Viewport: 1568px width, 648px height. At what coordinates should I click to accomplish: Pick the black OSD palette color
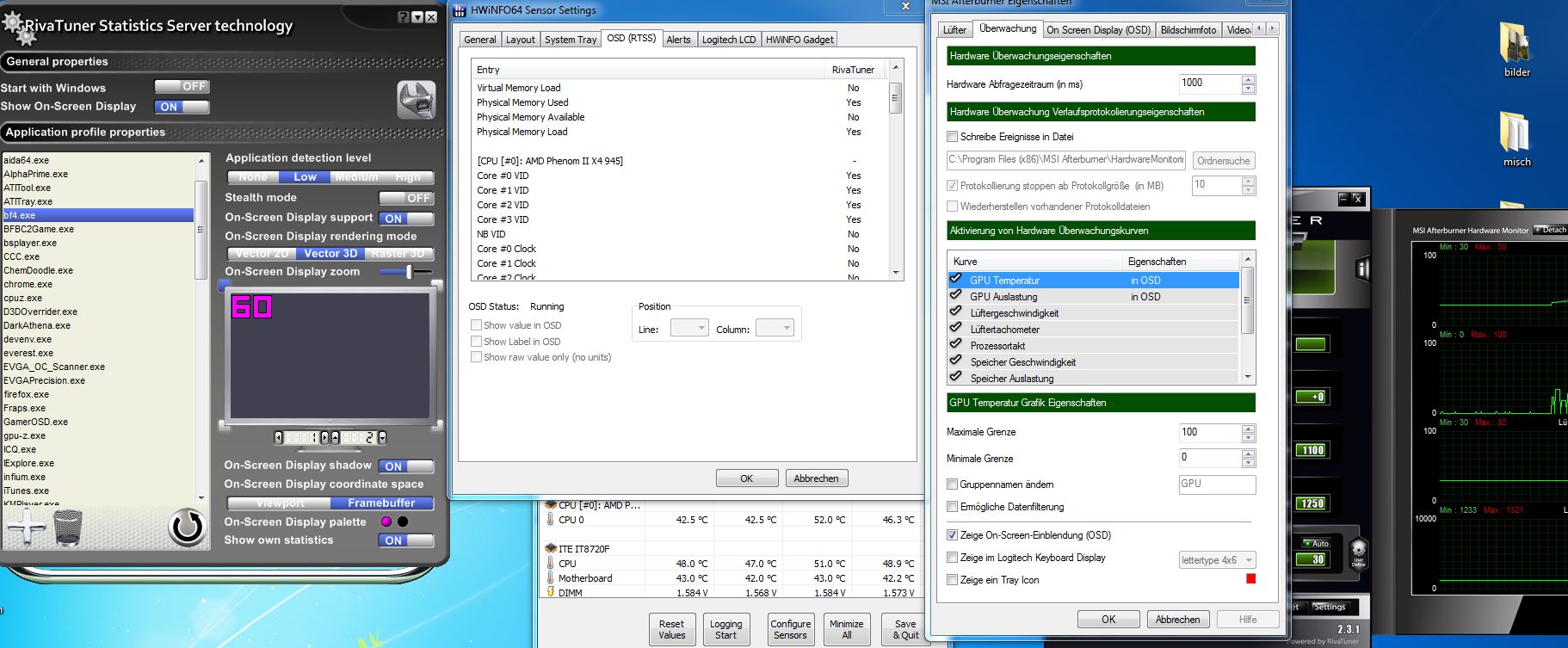[403, 521]
